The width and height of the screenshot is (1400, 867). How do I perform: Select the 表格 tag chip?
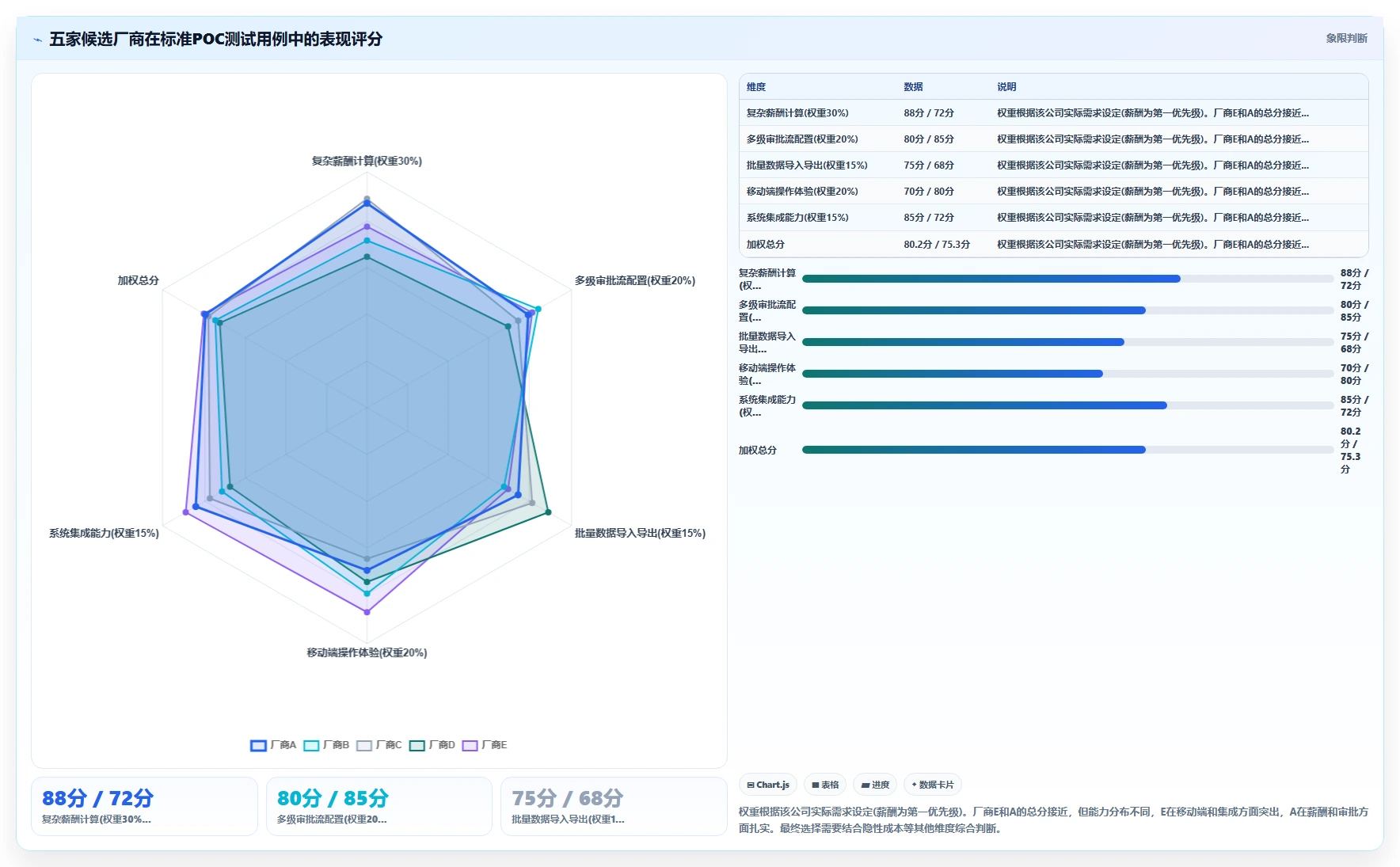[825, 785]
